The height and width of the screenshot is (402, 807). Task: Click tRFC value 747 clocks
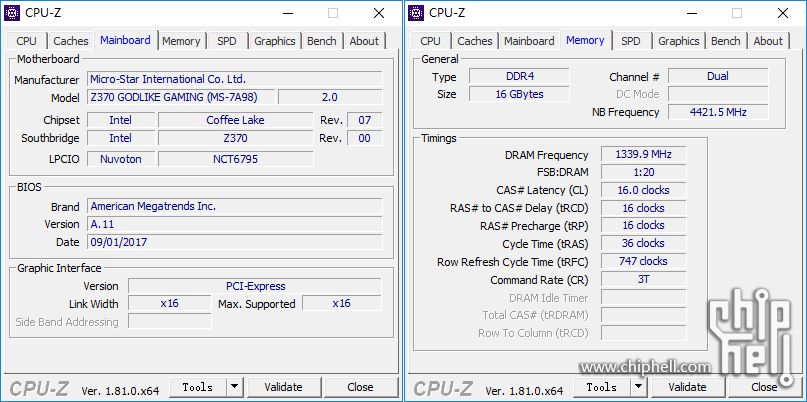(x=643, y=261)
